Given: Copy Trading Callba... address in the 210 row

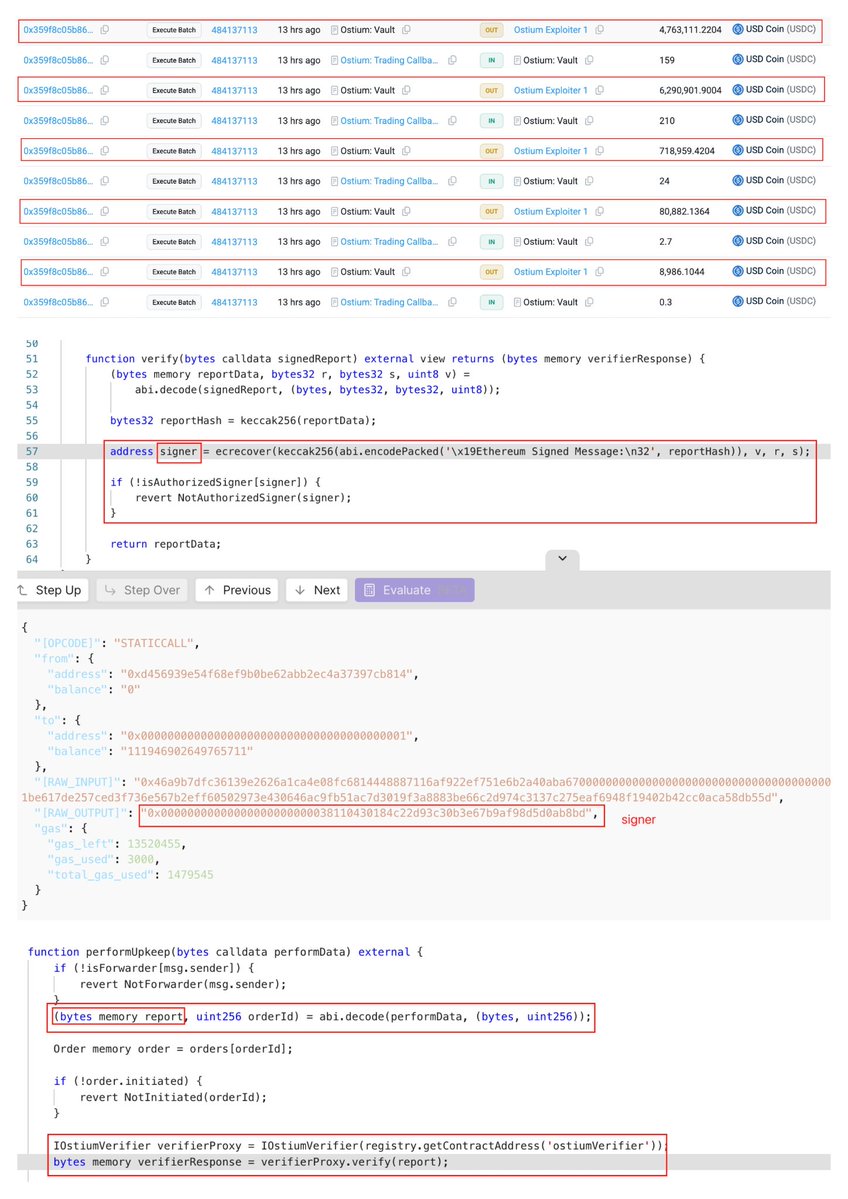Looking at the screenshot, I should (452, 121).
